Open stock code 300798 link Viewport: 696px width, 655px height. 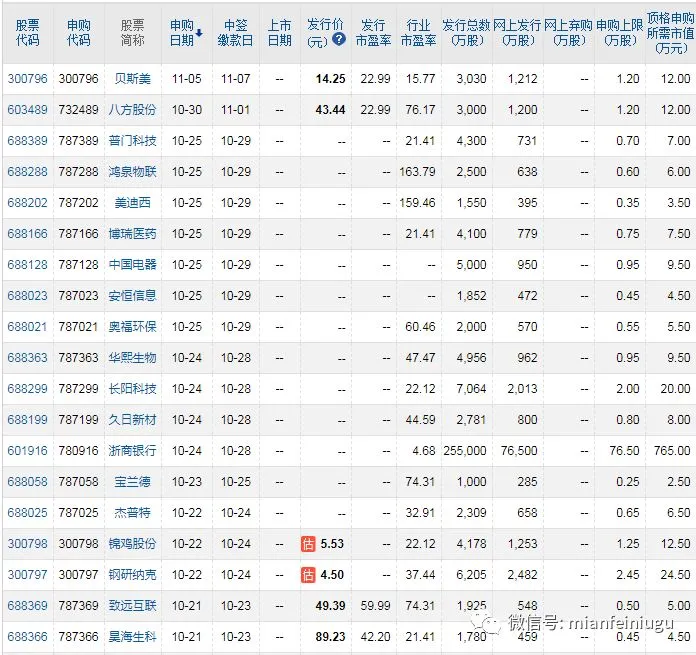27,544
